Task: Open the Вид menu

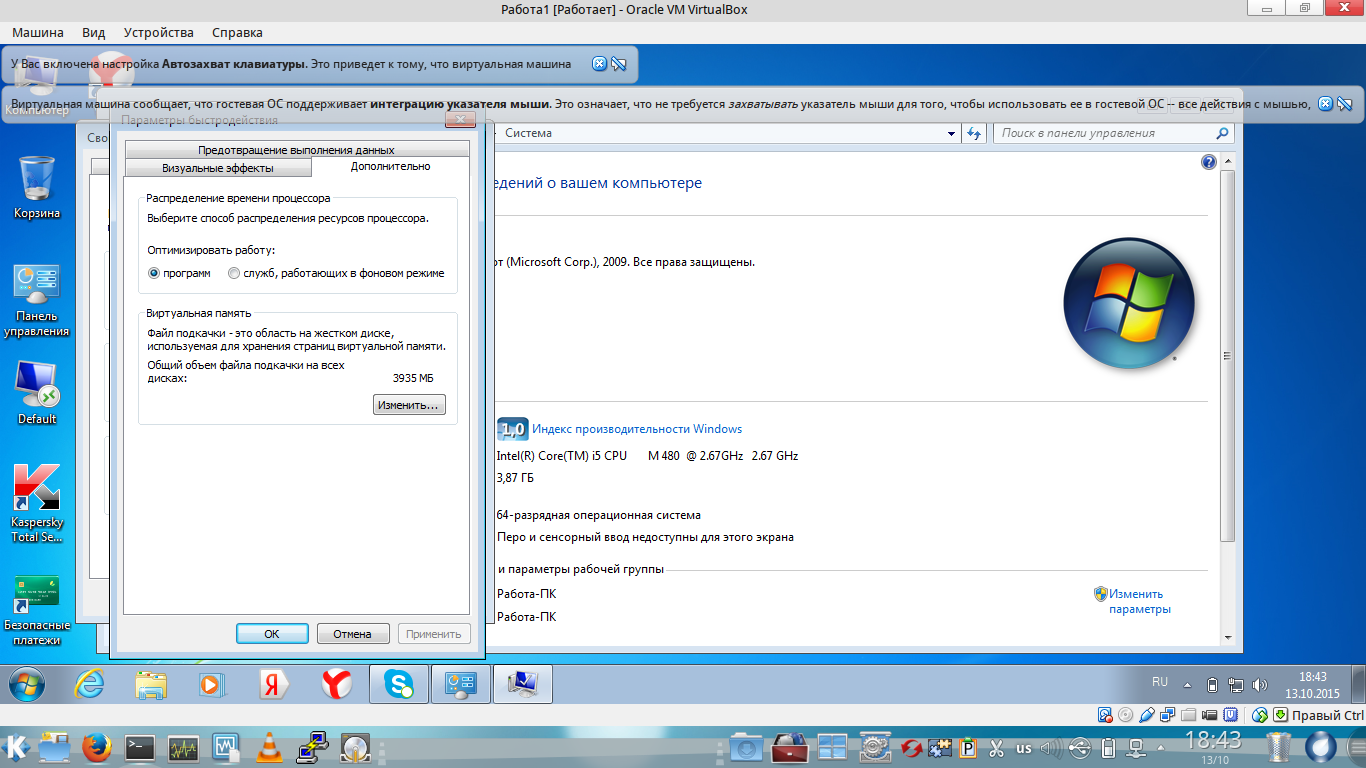Action: (94, 32)
